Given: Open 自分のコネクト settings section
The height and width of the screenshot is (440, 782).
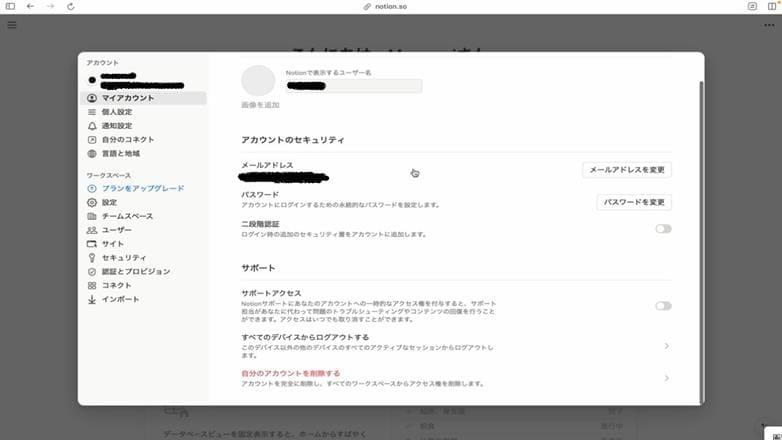Looking at the screenshot, I should coord(144,140).
